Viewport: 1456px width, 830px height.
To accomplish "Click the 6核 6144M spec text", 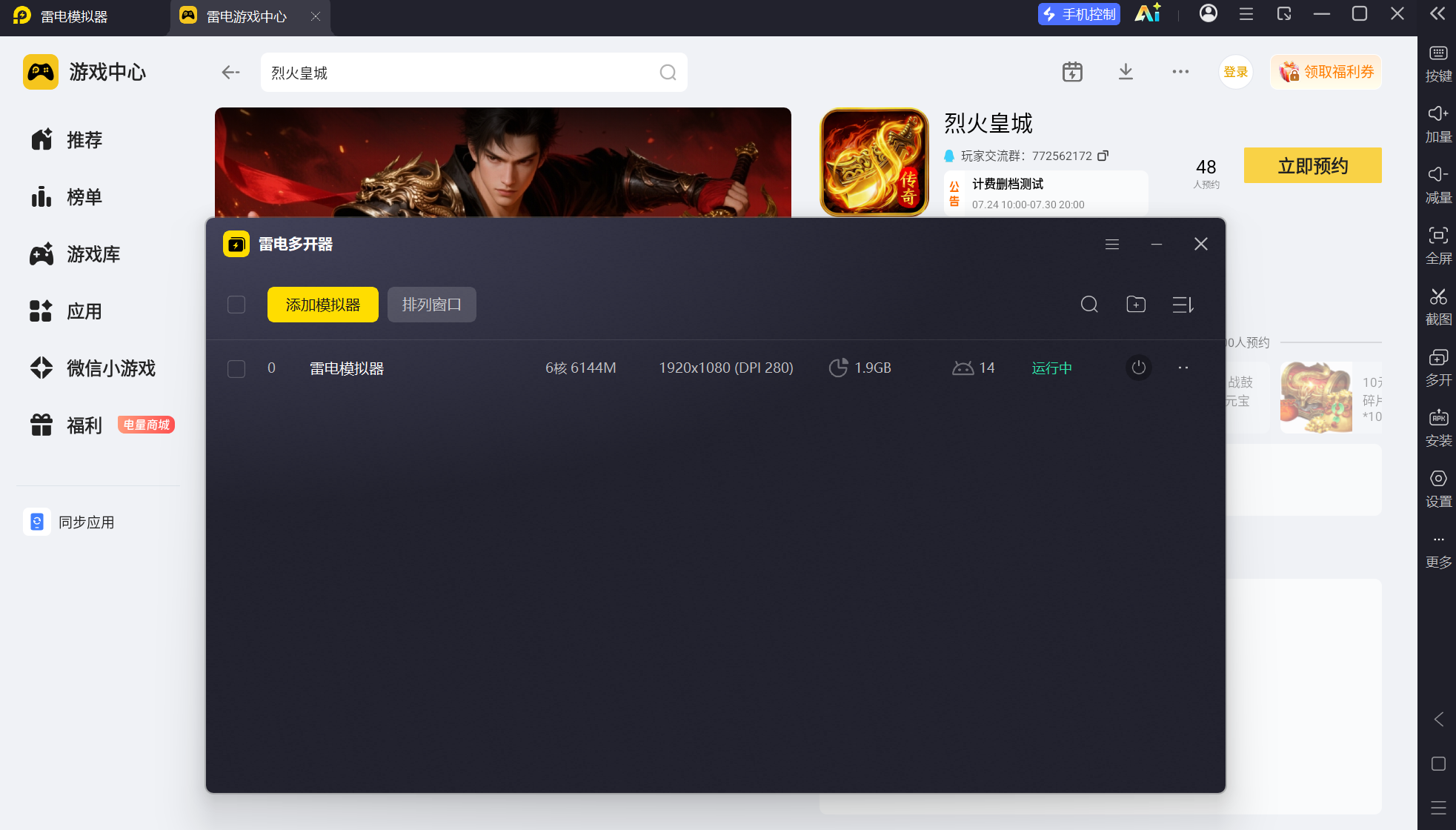I will (x=581, y=368).
